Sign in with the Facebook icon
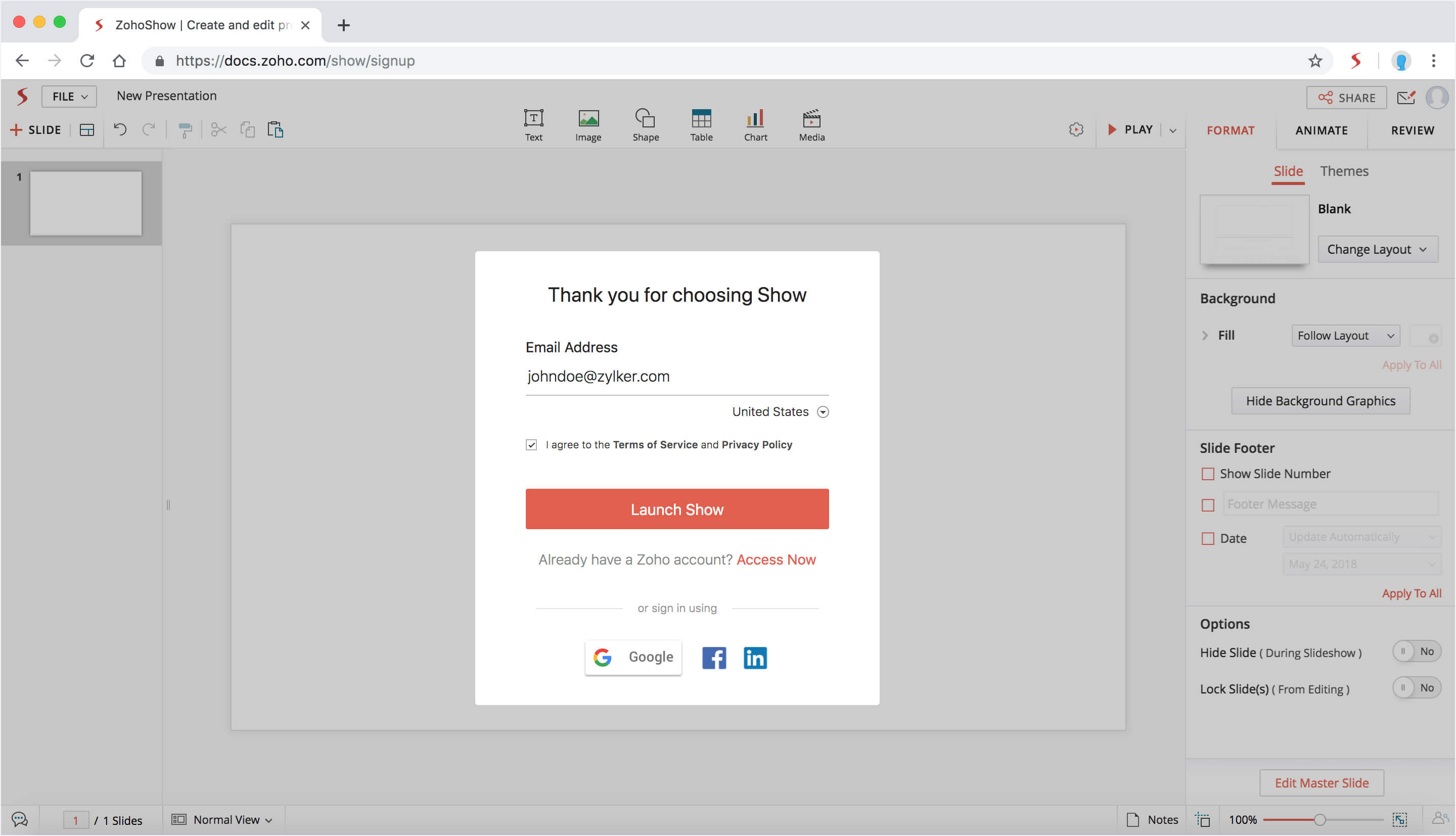This screenshot has height=836, width=1456. [x=714, y=658]
